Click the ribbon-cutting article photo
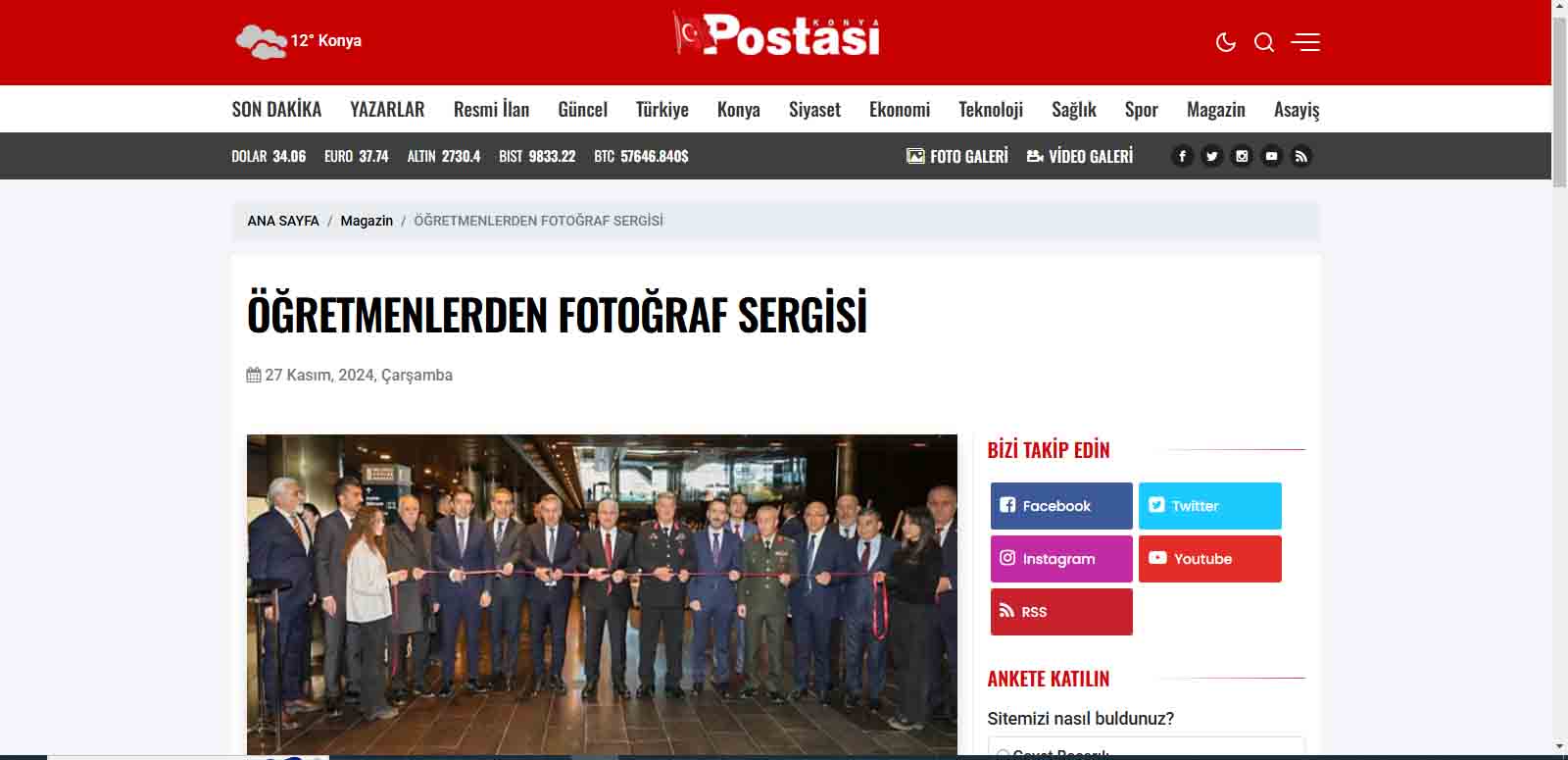Image resolution: width=1568 pixels, height=760 pixels. pyautogui.click(x=602, y=594)
